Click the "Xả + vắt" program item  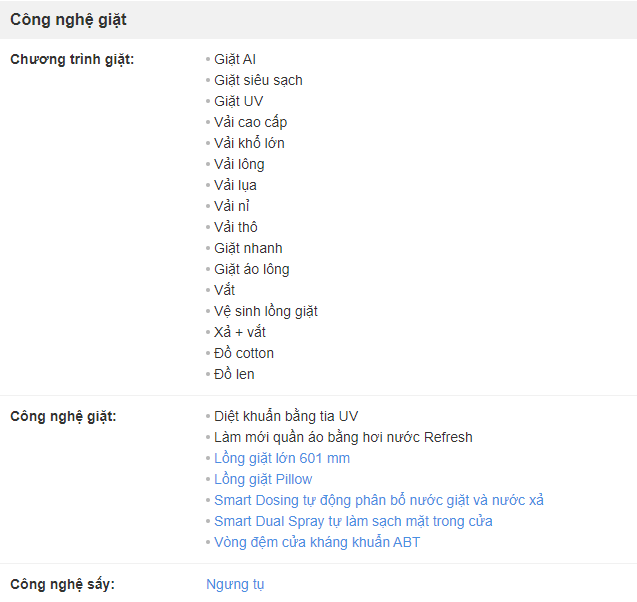coord(240,332)
